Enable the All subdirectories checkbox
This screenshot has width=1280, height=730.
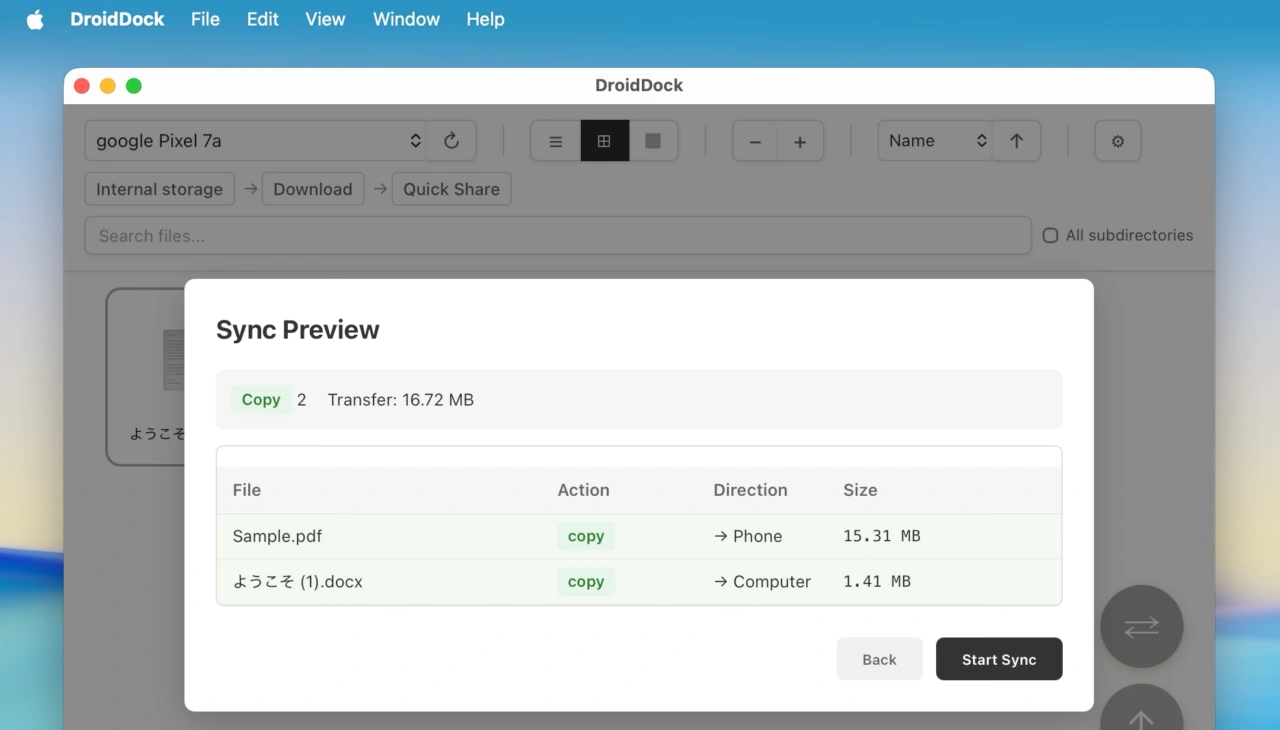click(1050, 236)
